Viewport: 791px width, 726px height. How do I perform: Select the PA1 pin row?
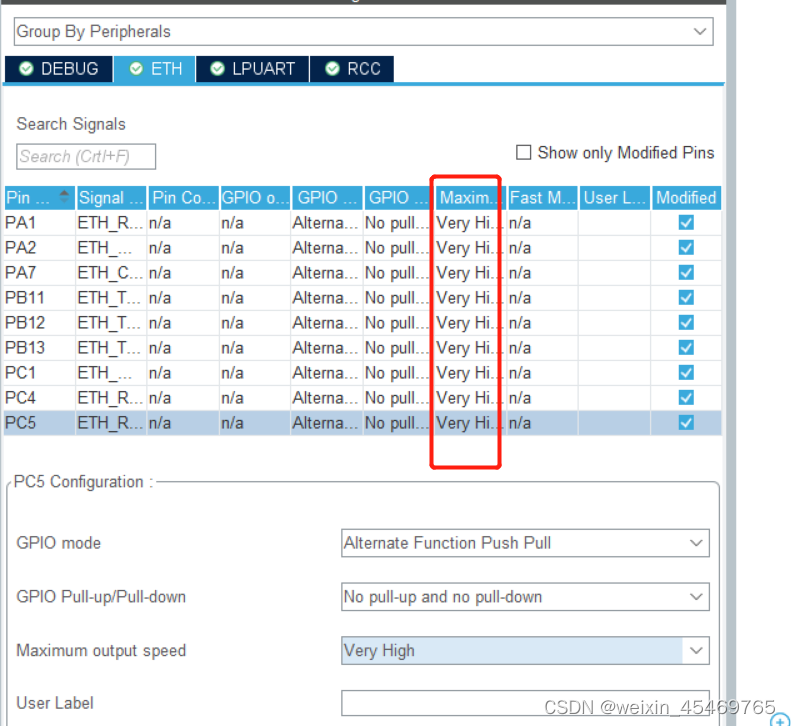click(x=363, y=222)
